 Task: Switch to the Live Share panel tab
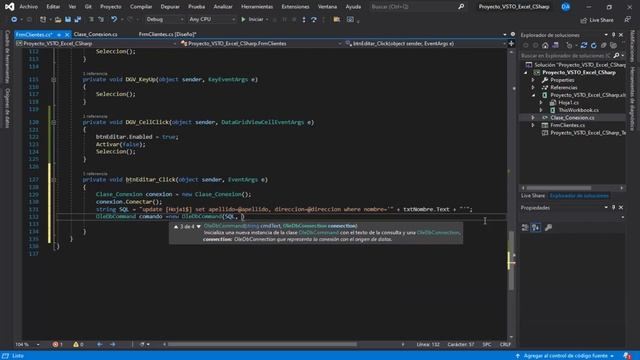(x=533, y=196)
